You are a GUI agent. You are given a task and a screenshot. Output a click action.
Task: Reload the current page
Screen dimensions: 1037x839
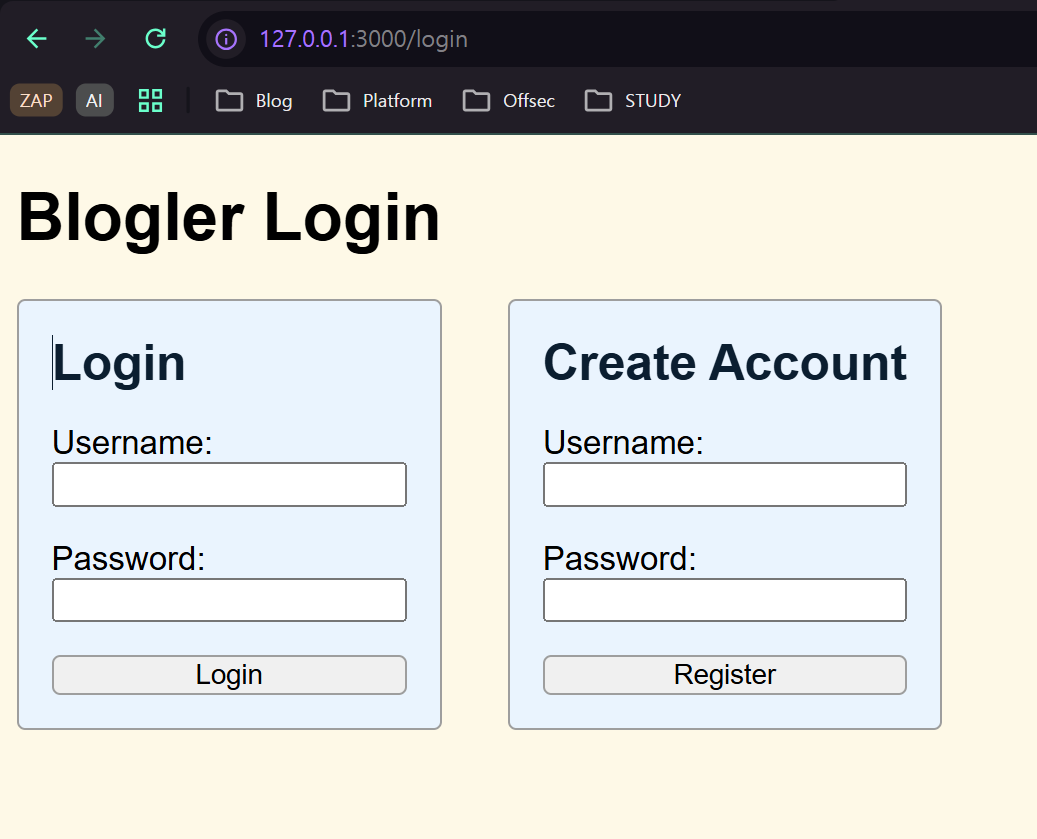click(155, 39)
